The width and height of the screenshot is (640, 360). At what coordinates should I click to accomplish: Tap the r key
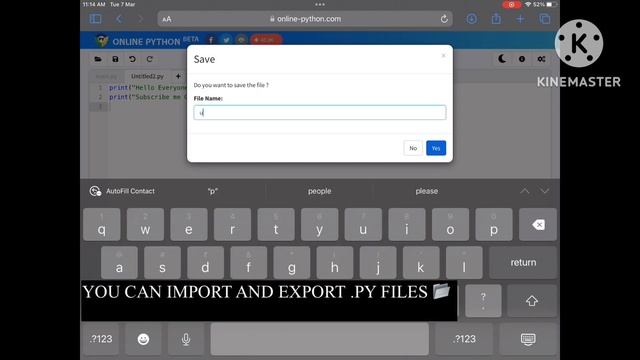pos(232,224)
